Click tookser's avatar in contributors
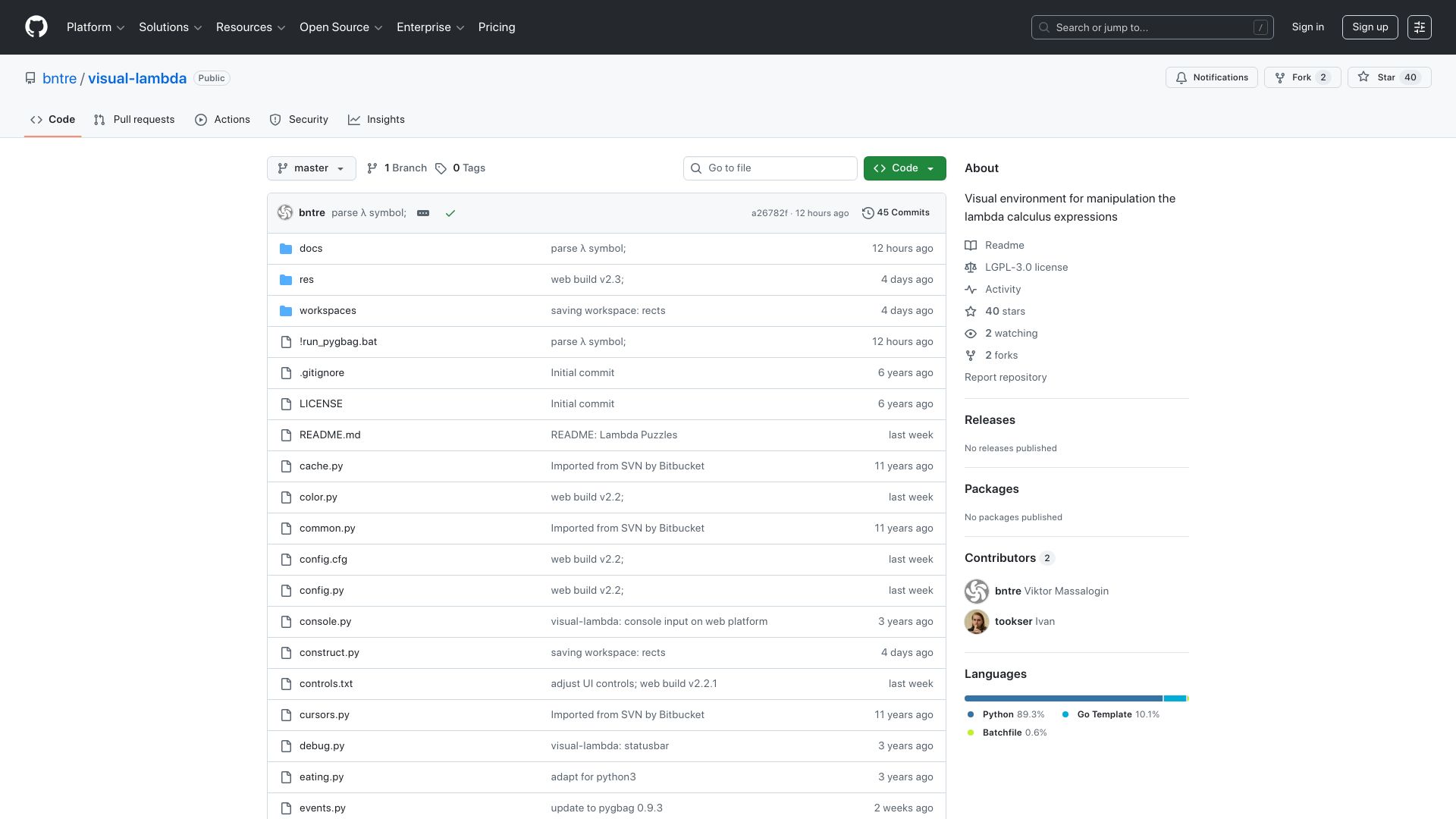This screenshot has width=1456, height=819. 977,622
